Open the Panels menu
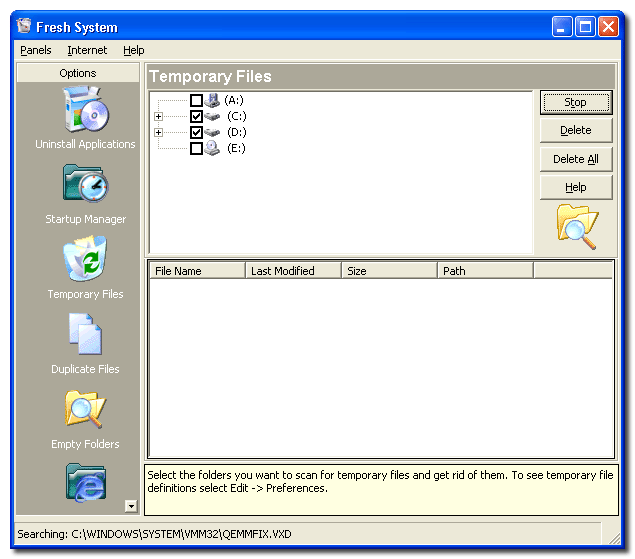The width and height of the screenshot is (635, 559). 36,50
